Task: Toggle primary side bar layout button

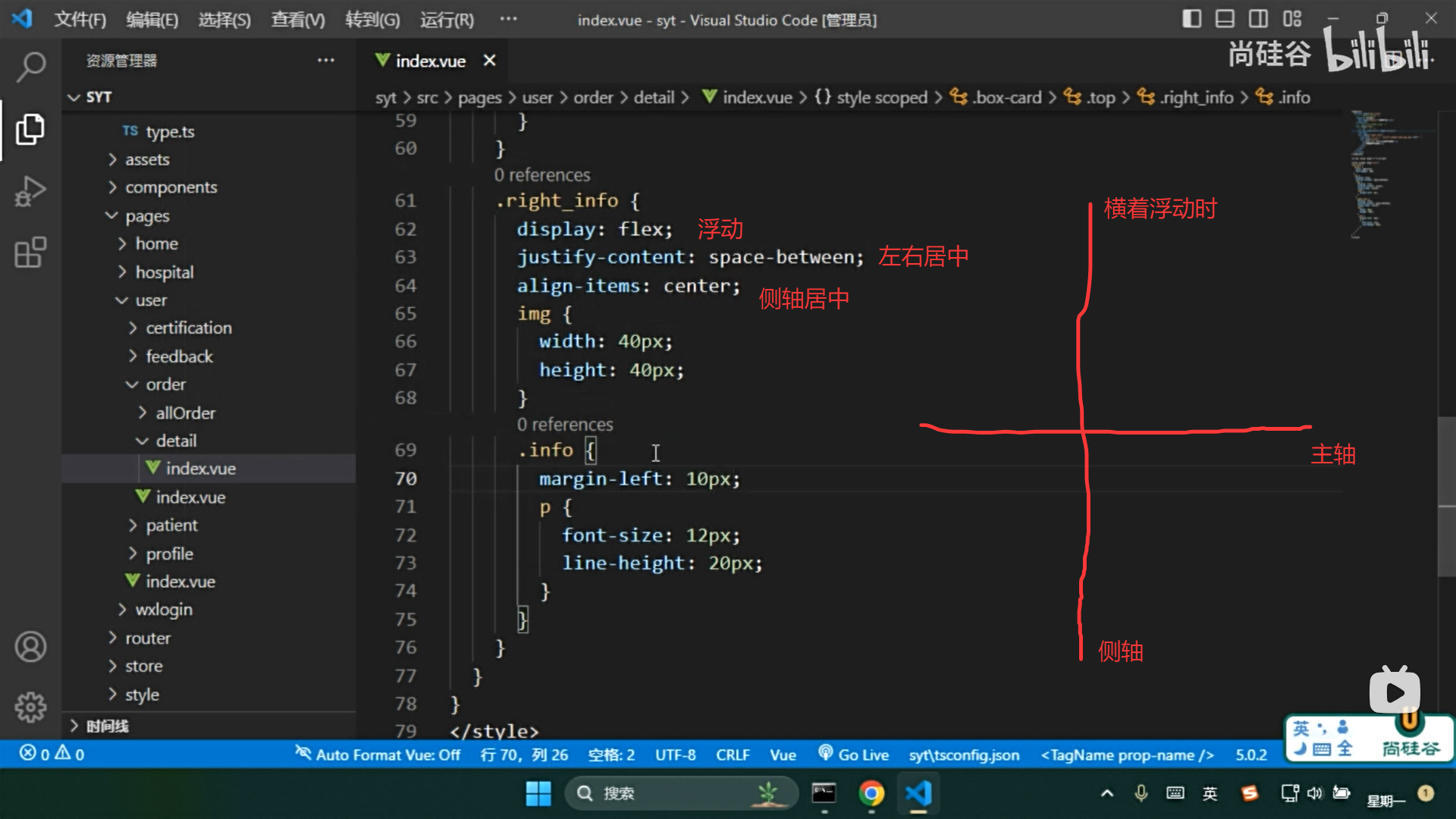Action: click(1191, 19)
